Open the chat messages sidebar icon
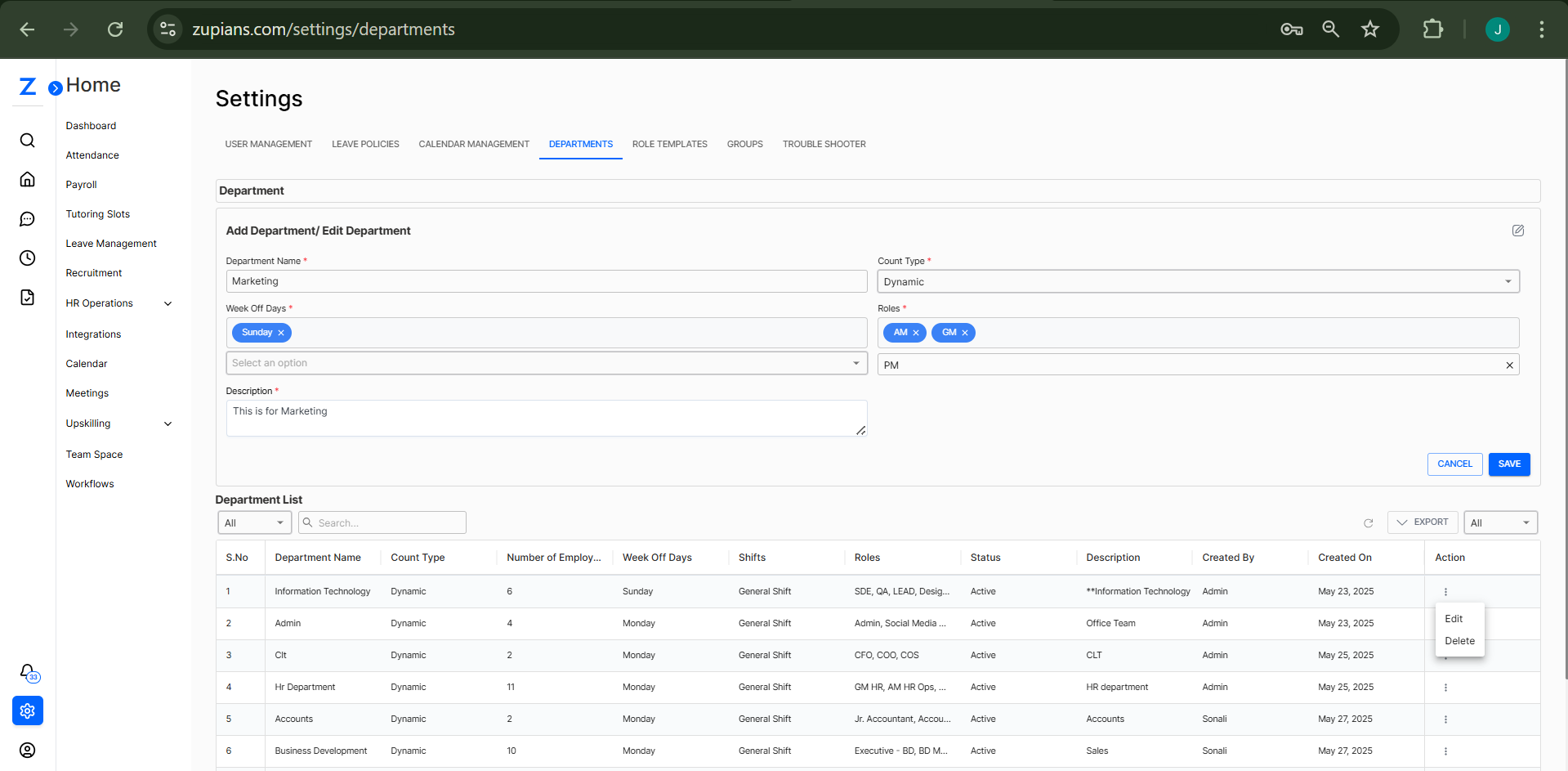 [x=27, y=219]
